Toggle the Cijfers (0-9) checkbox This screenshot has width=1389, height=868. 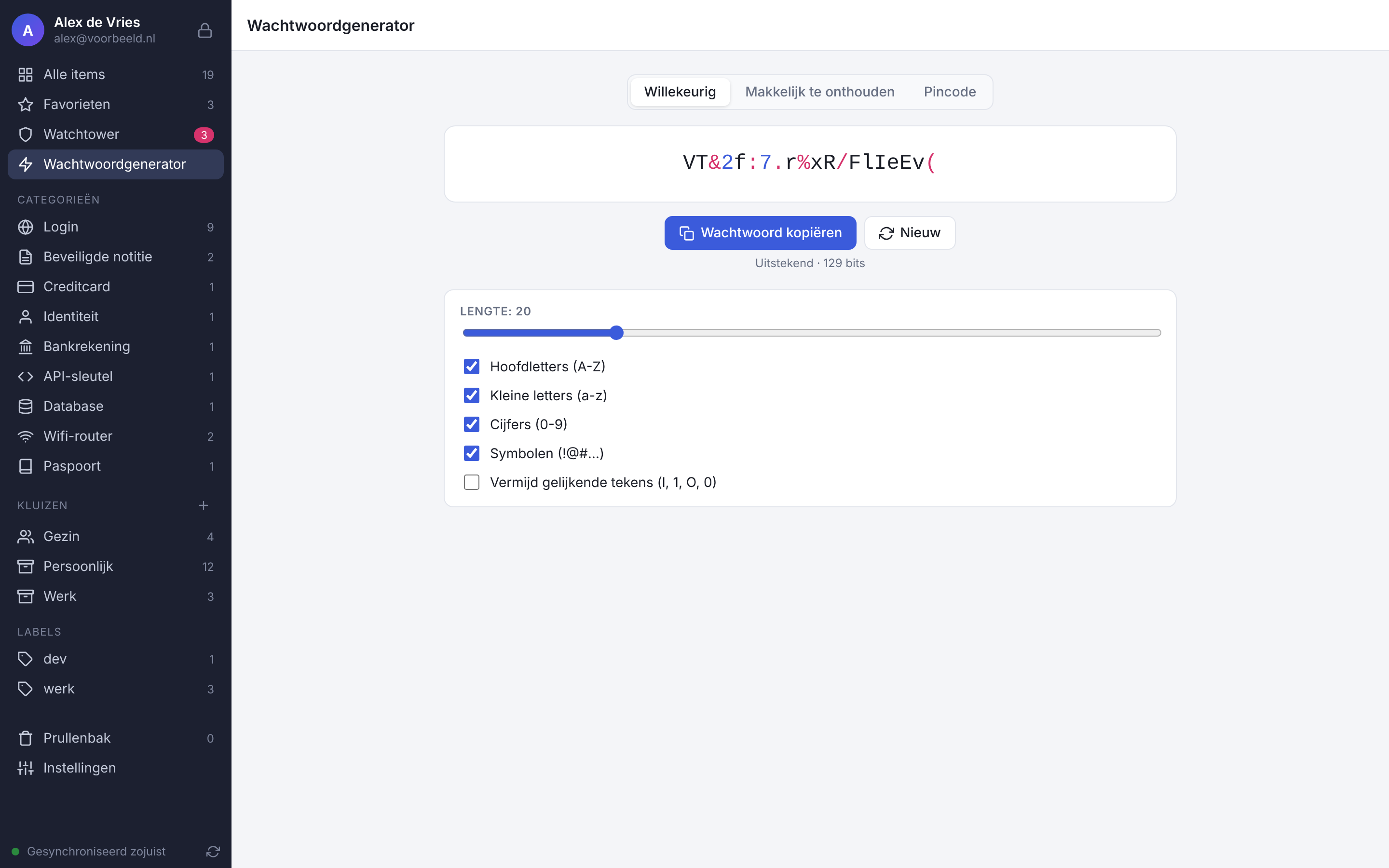click(471, 424)
